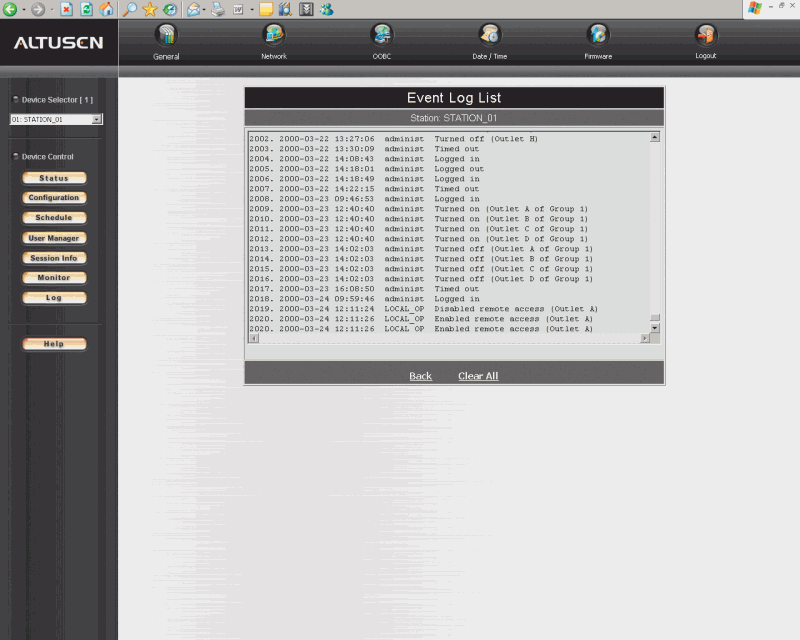The image size is (800, 640).
Task: Open the Network settings icon
Action: (x=273, y=36)
